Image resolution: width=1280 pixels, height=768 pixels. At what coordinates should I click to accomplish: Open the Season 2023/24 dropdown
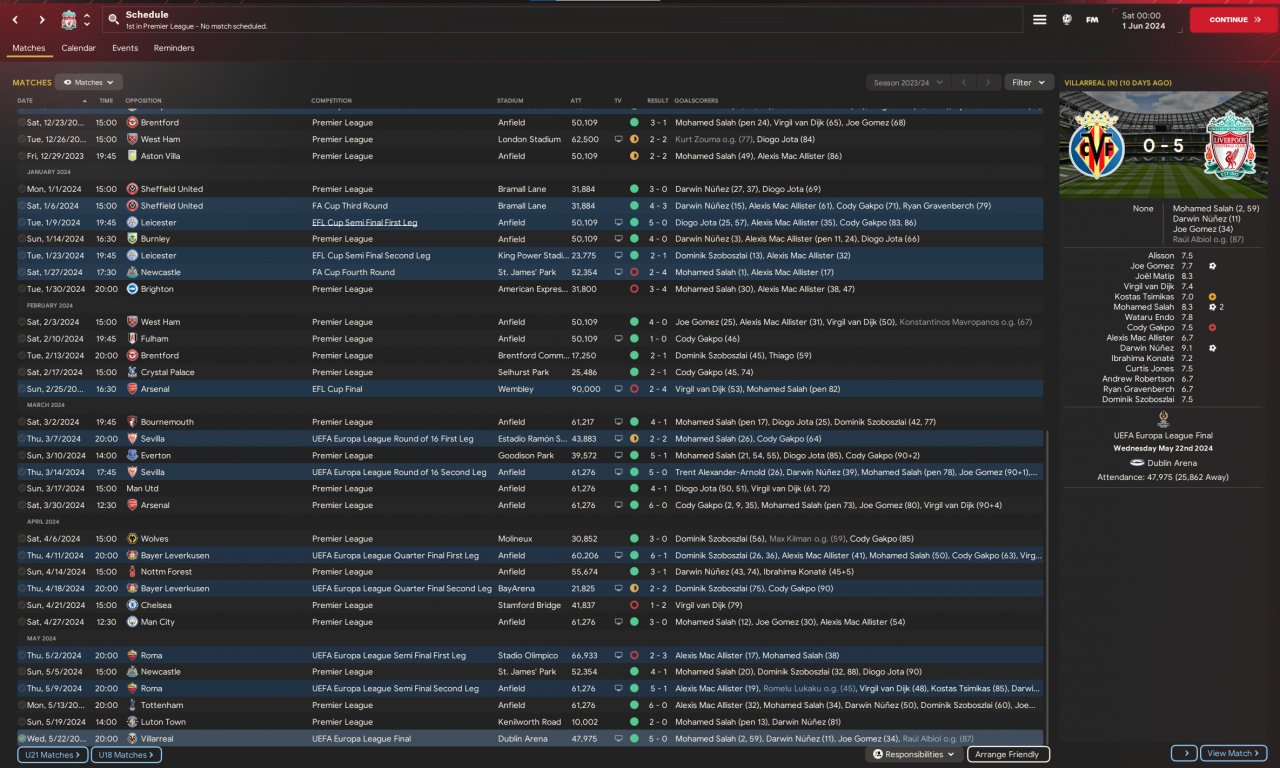908,82
